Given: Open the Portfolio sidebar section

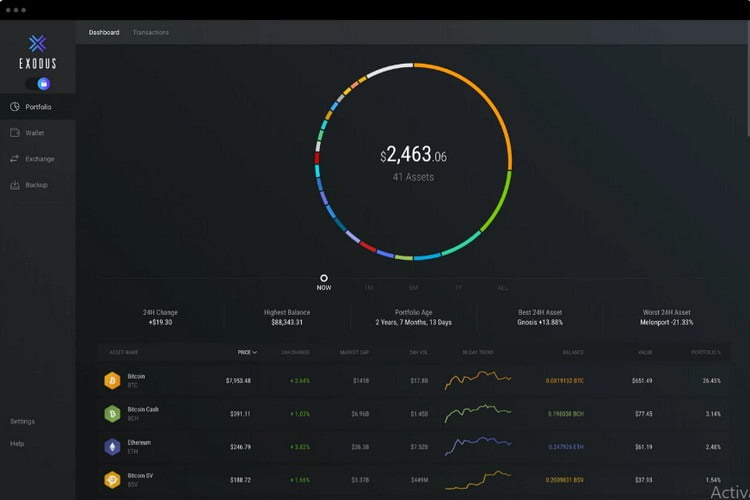Looking at the screenshot, I should point(38,107).
